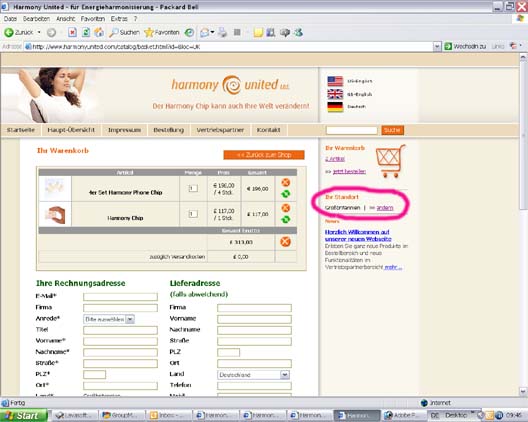Select the German flag language icon
528x422 pixels.
[x=335, y=107]
